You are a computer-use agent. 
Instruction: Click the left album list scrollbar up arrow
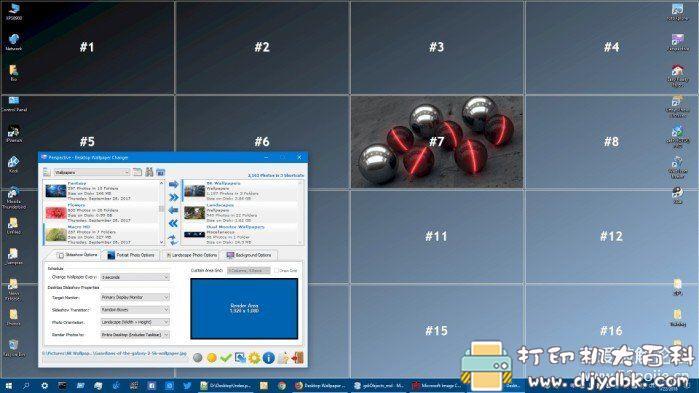tap(161, 183)
